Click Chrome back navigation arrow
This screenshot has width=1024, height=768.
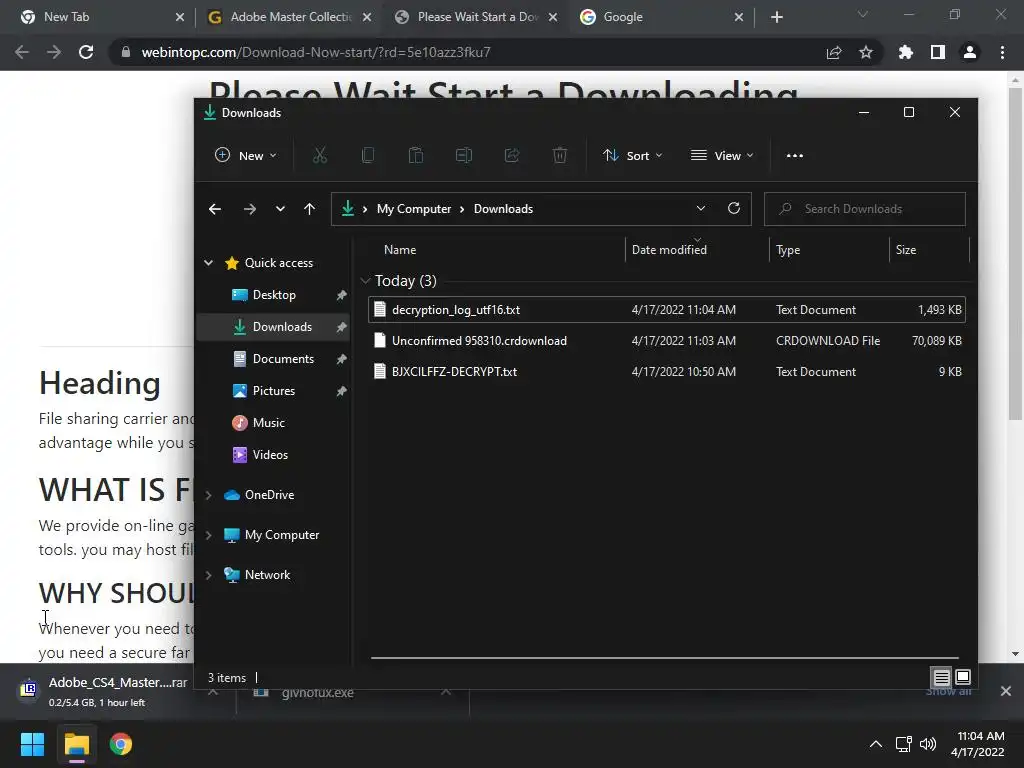22,52
